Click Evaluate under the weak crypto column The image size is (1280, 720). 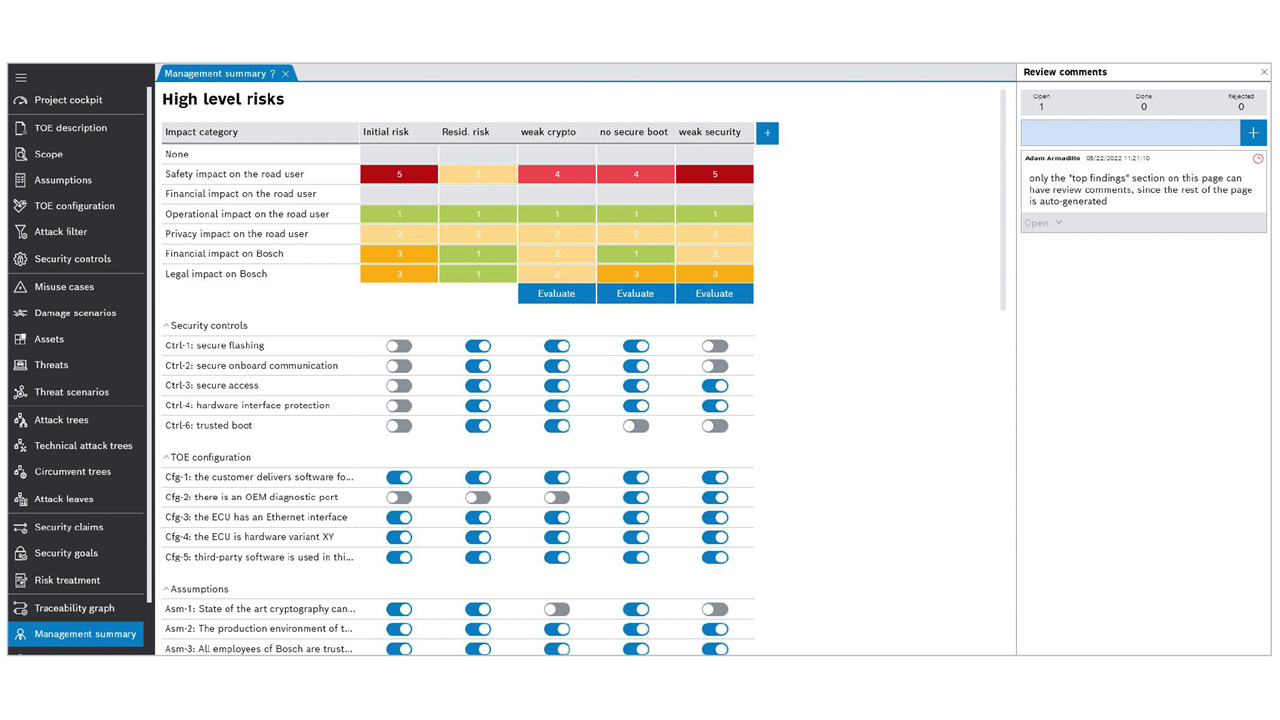pos(556,294)
